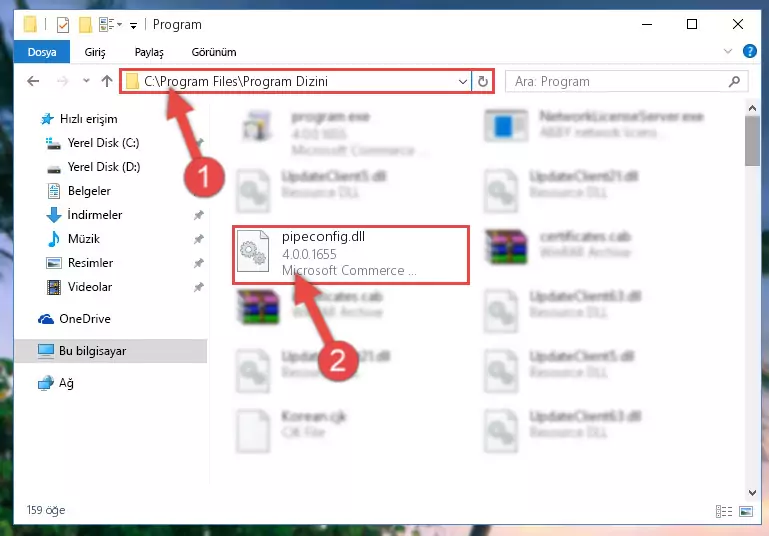
Task: Click the Back navigation arrow
Action: [x=33, y=81]
